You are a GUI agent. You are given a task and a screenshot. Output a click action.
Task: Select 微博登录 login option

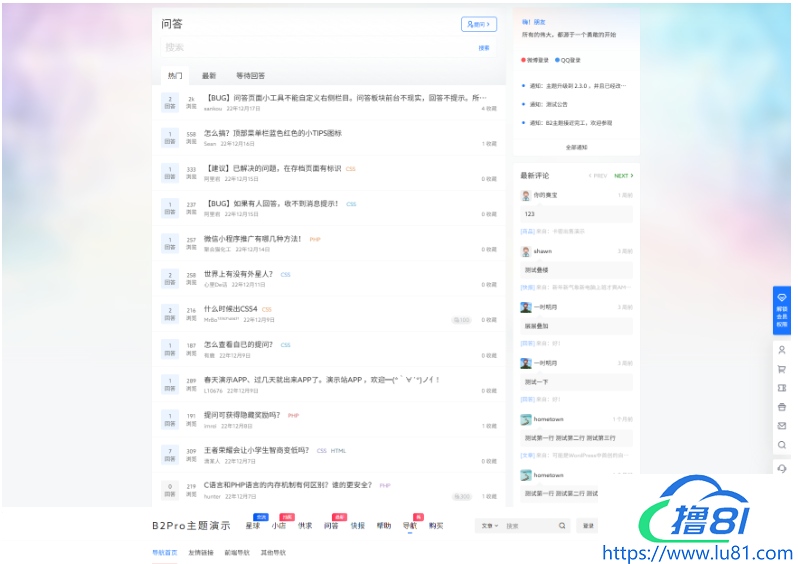pos(537,60)
